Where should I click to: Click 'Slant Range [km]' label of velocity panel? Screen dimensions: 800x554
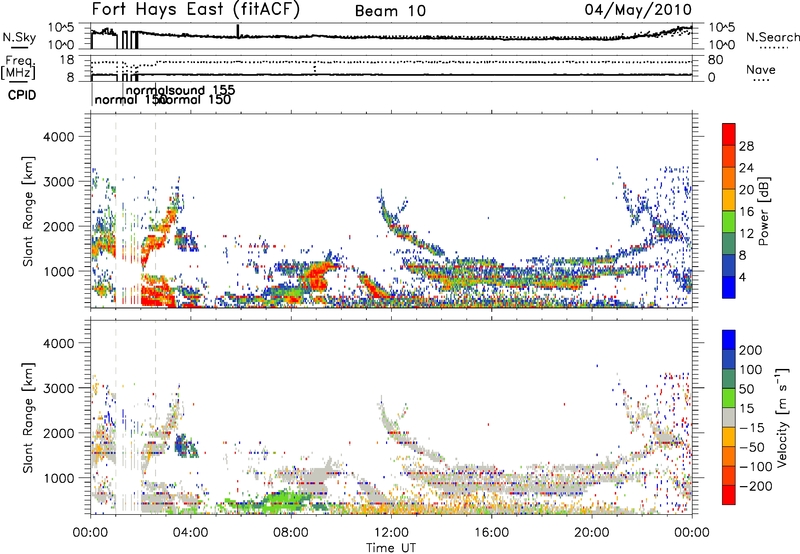(28, 417)
